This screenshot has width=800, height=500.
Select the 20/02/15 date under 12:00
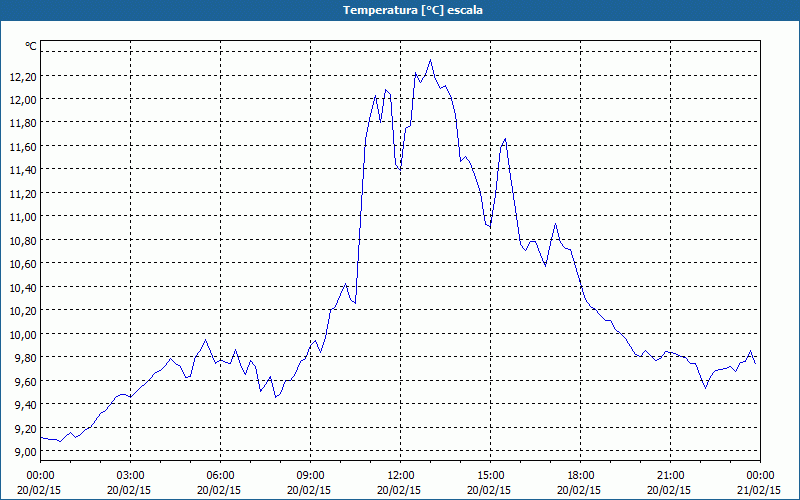pos(399,490)
